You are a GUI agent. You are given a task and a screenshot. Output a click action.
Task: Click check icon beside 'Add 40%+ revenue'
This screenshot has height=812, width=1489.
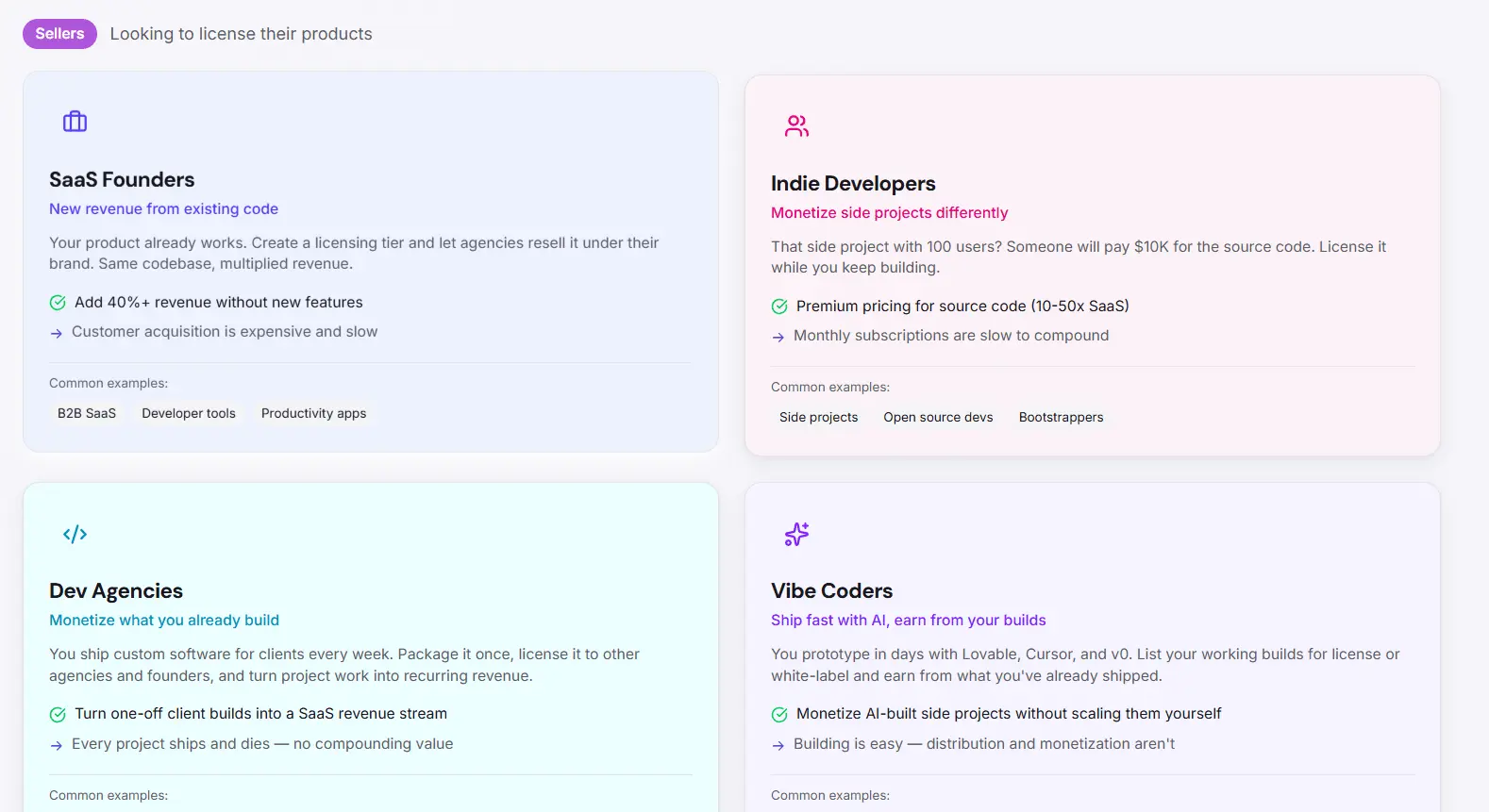point(58,303)
